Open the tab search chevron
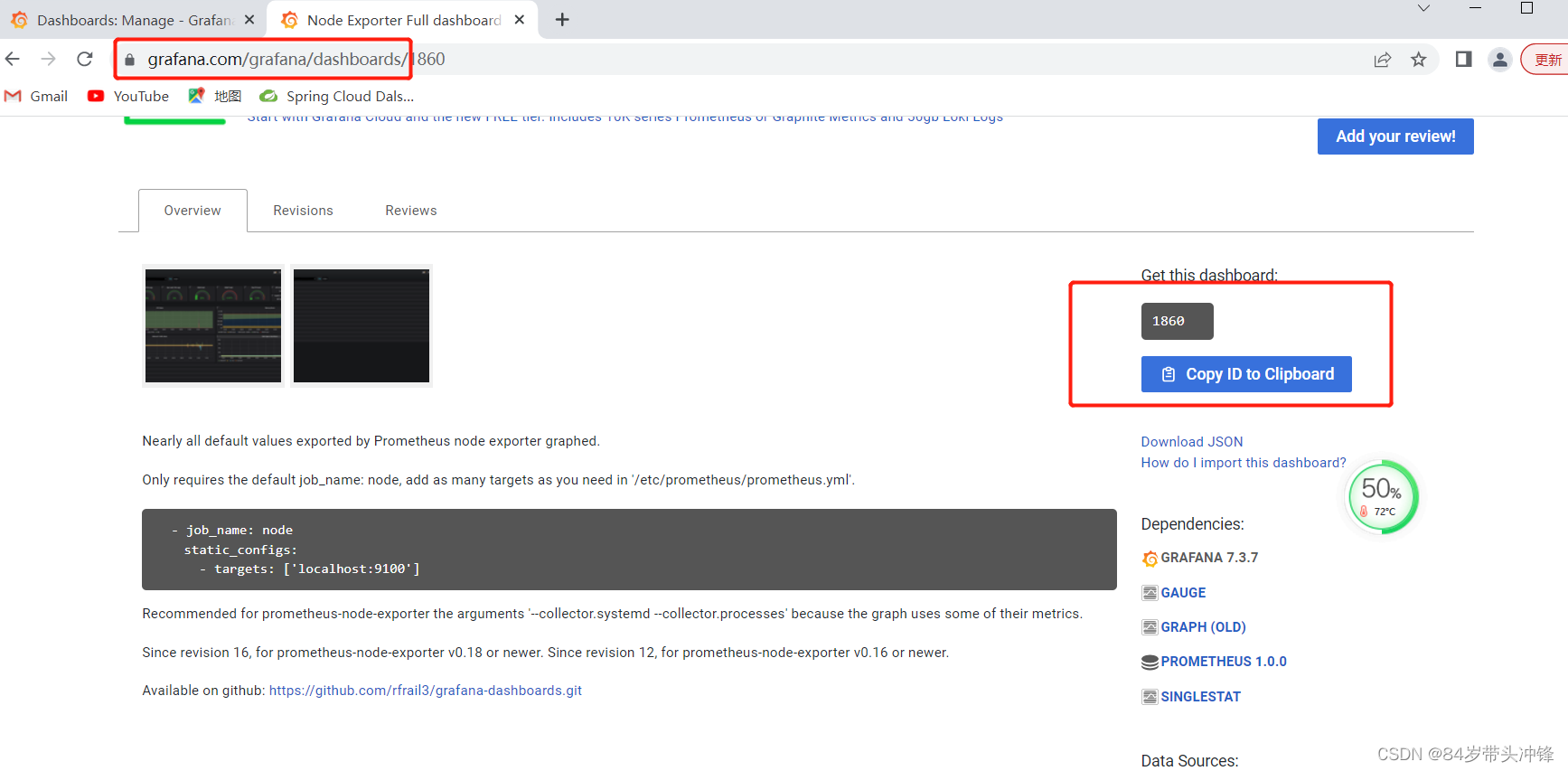This screenshot has height=771, width=1568. click(x=1423, y=8)
